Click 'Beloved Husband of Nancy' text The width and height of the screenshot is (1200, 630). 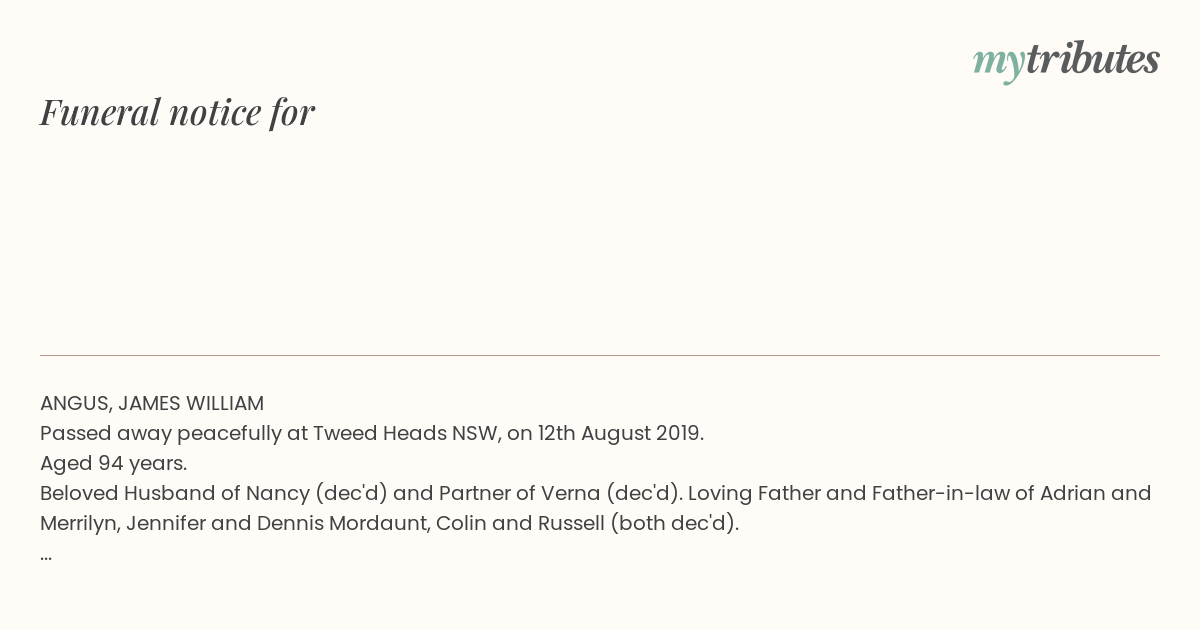[173, 494]
